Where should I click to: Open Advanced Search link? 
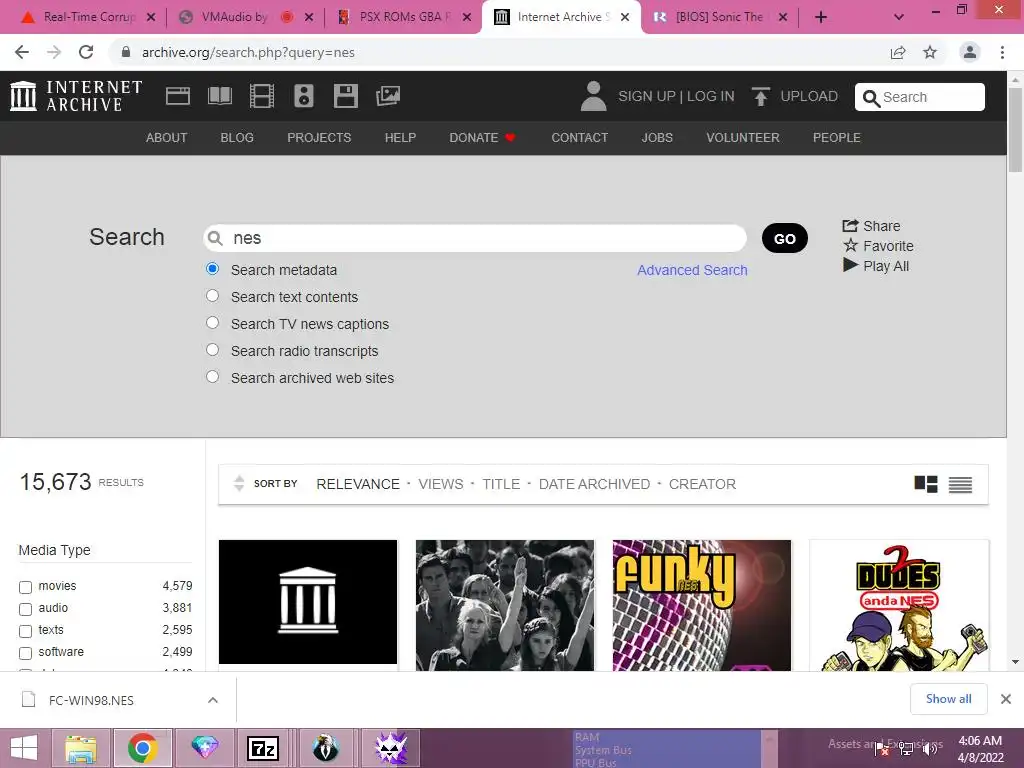coord(692,270)
